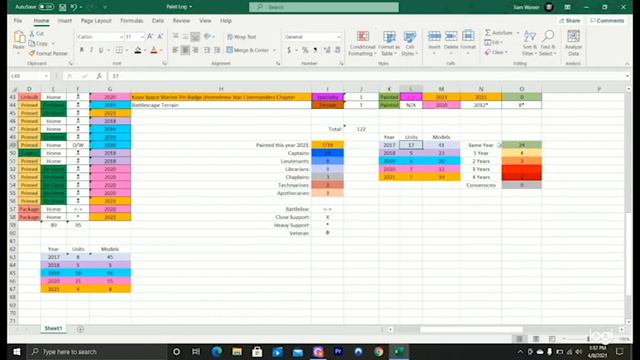Open the font name dropdown

coord(121,37)
